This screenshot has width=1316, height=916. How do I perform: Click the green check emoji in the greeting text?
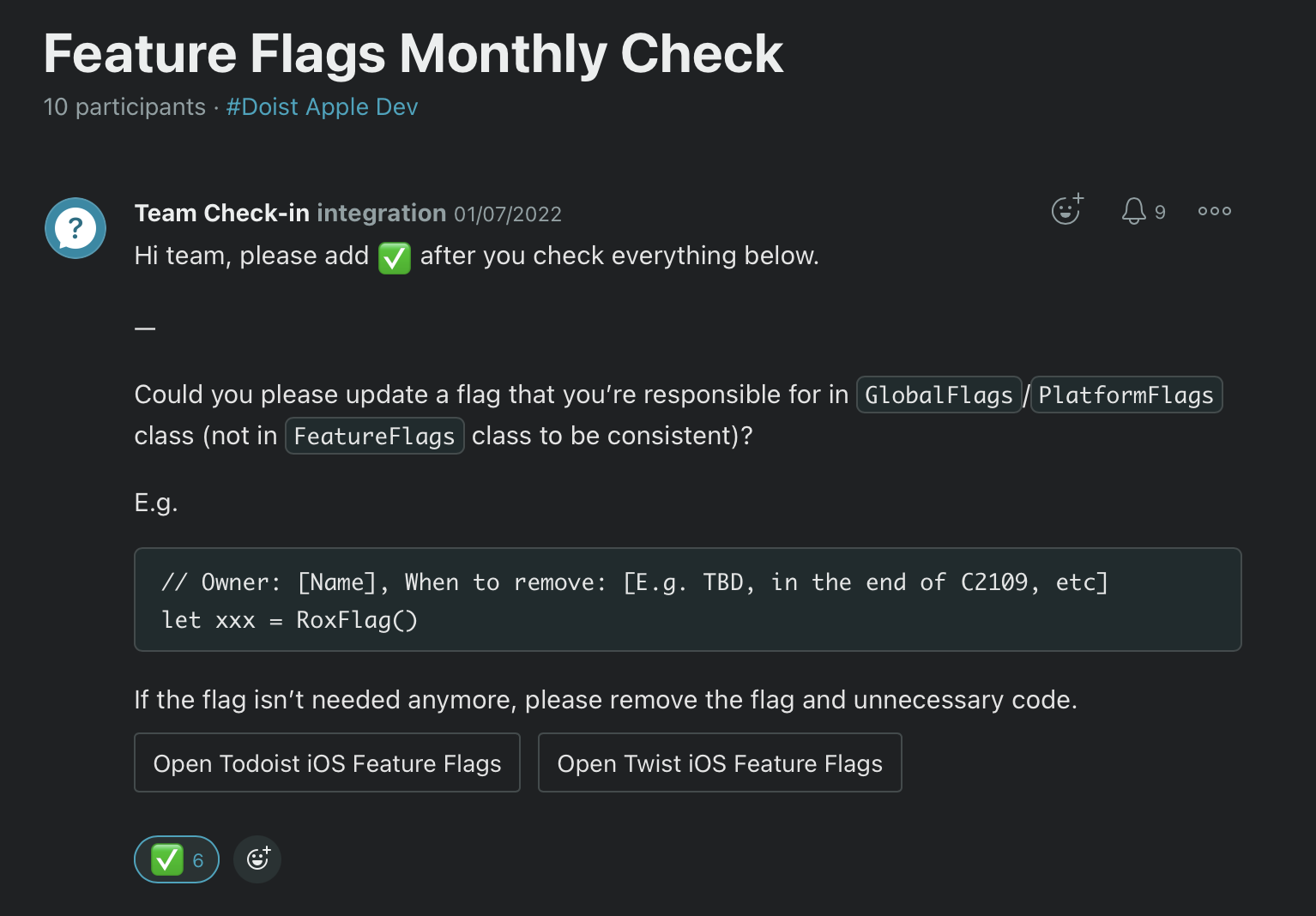click(394, 258)
